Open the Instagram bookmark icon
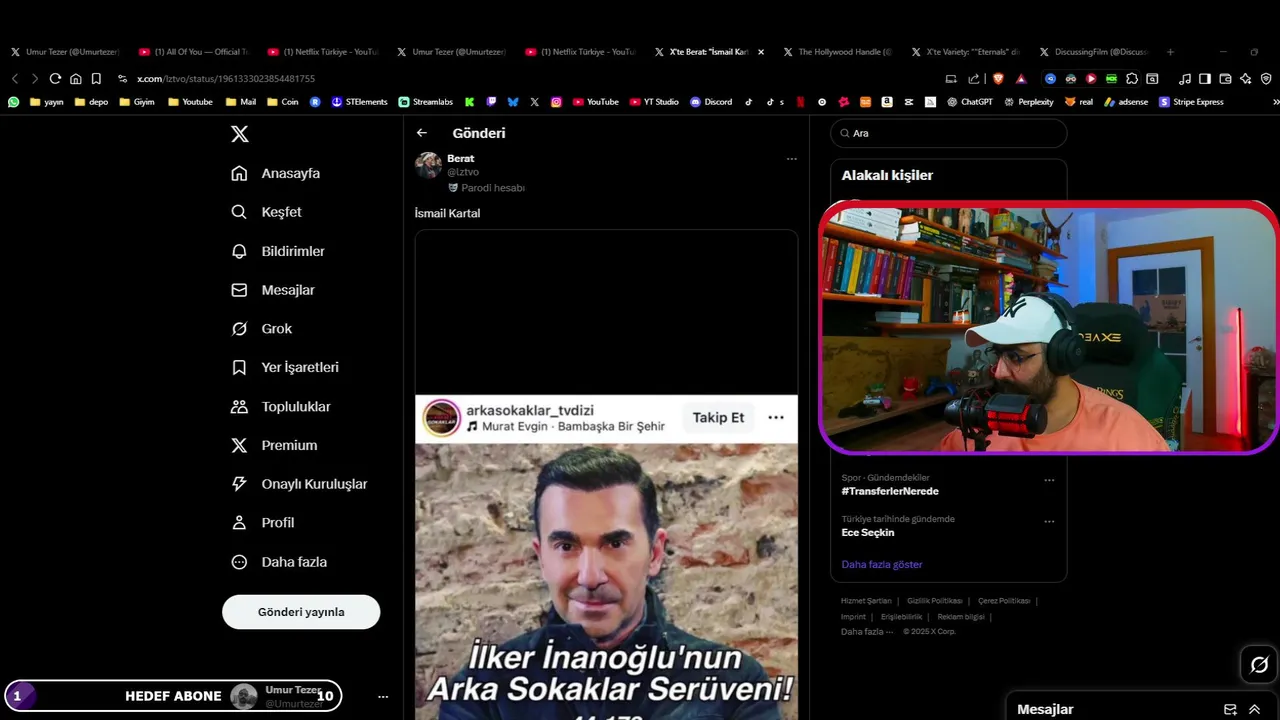 pyautogui.click(x=556, y=102)
